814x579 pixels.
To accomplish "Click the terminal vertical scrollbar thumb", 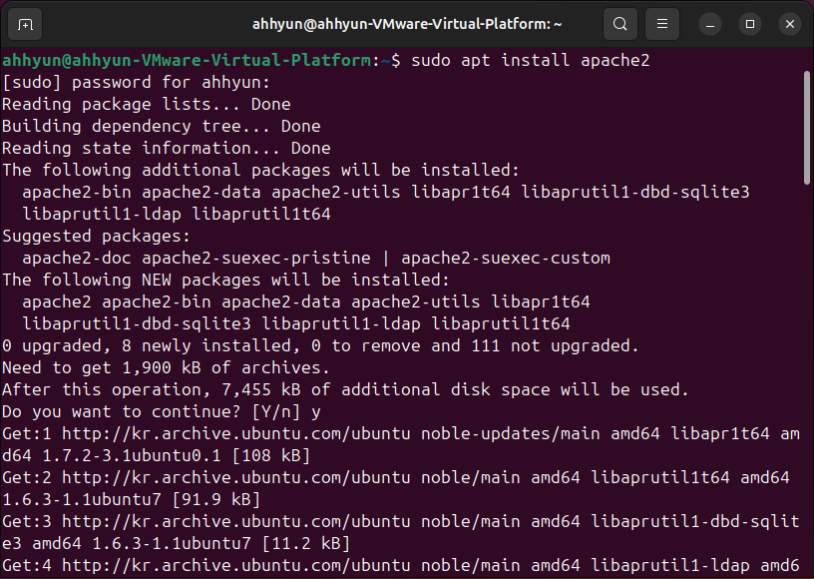I will (807, 128).
